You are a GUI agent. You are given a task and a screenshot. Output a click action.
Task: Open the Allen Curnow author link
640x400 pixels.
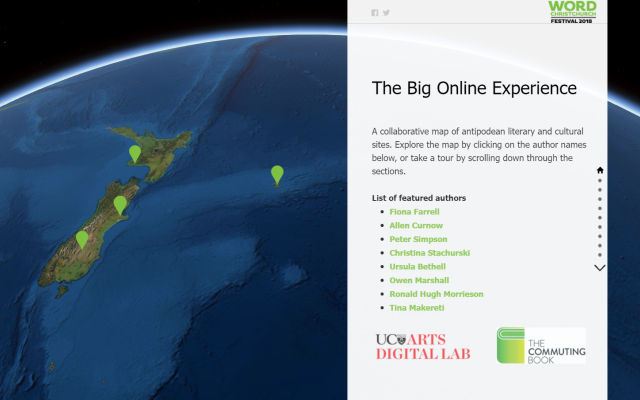416,225
